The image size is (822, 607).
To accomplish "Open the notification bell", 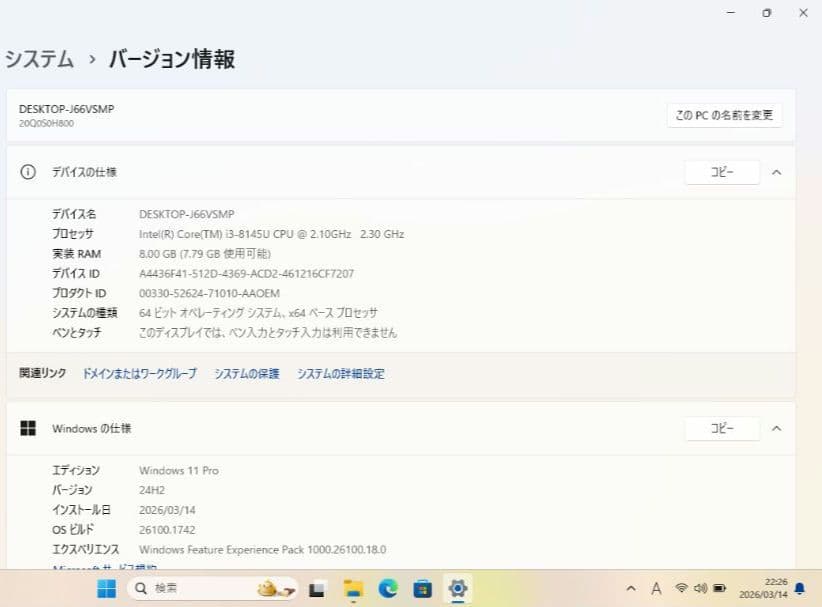I will [x=800, y=590].
